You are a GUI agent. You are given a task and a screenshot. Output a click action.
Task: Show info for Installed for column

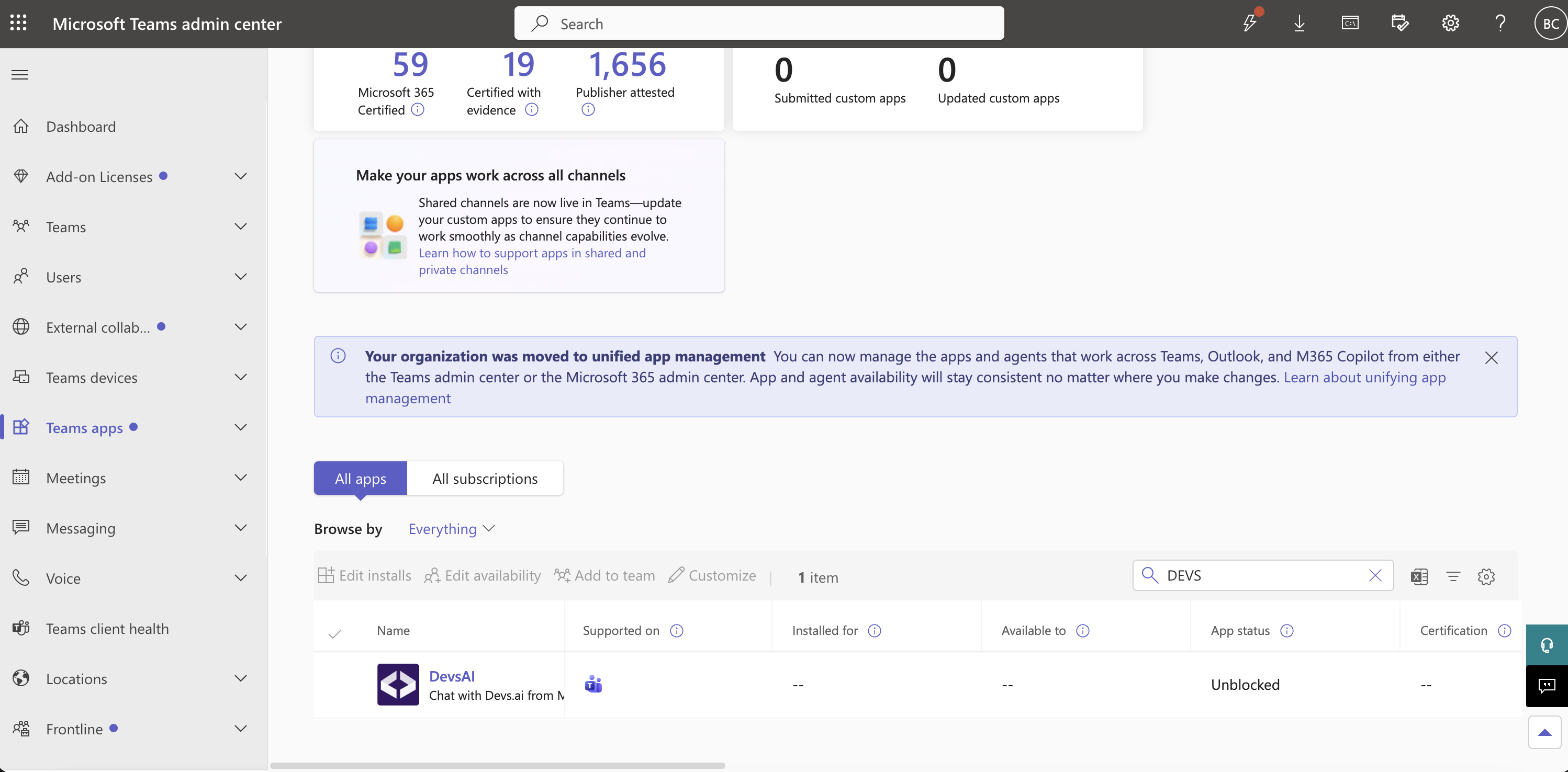click(x=874, y=630)
